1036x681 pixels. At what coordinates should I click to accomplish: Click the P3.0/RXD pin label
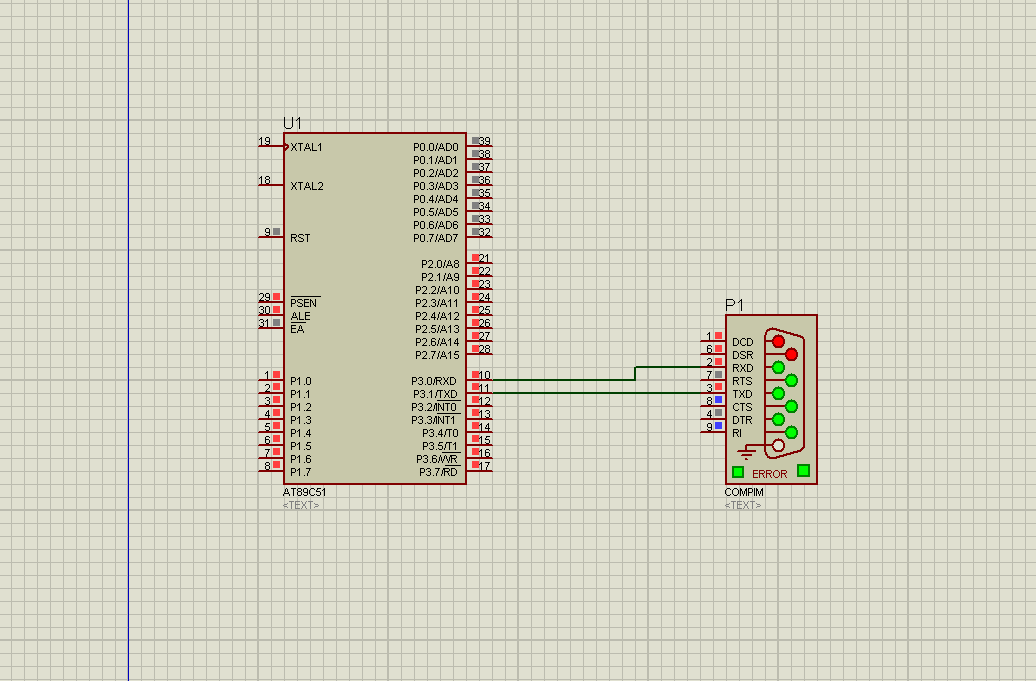(x=433, y=381)
